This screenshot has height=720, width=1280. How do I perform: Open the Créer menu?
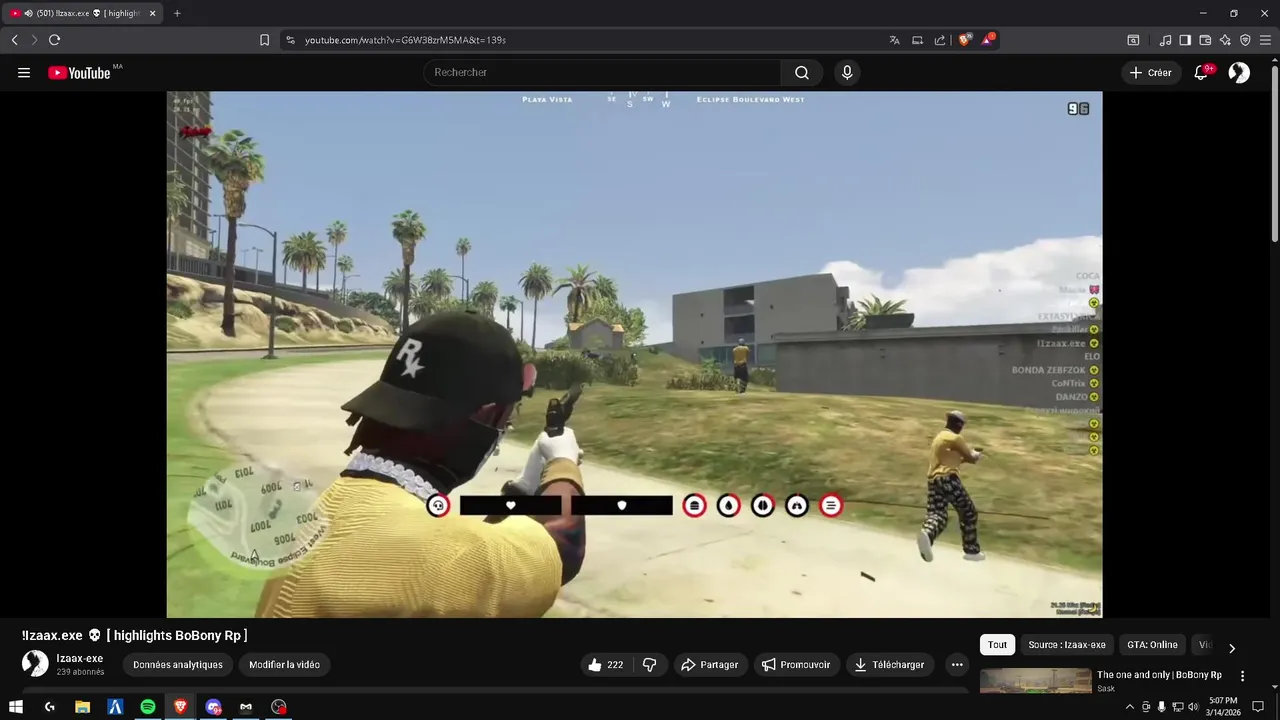[1150, 73]
